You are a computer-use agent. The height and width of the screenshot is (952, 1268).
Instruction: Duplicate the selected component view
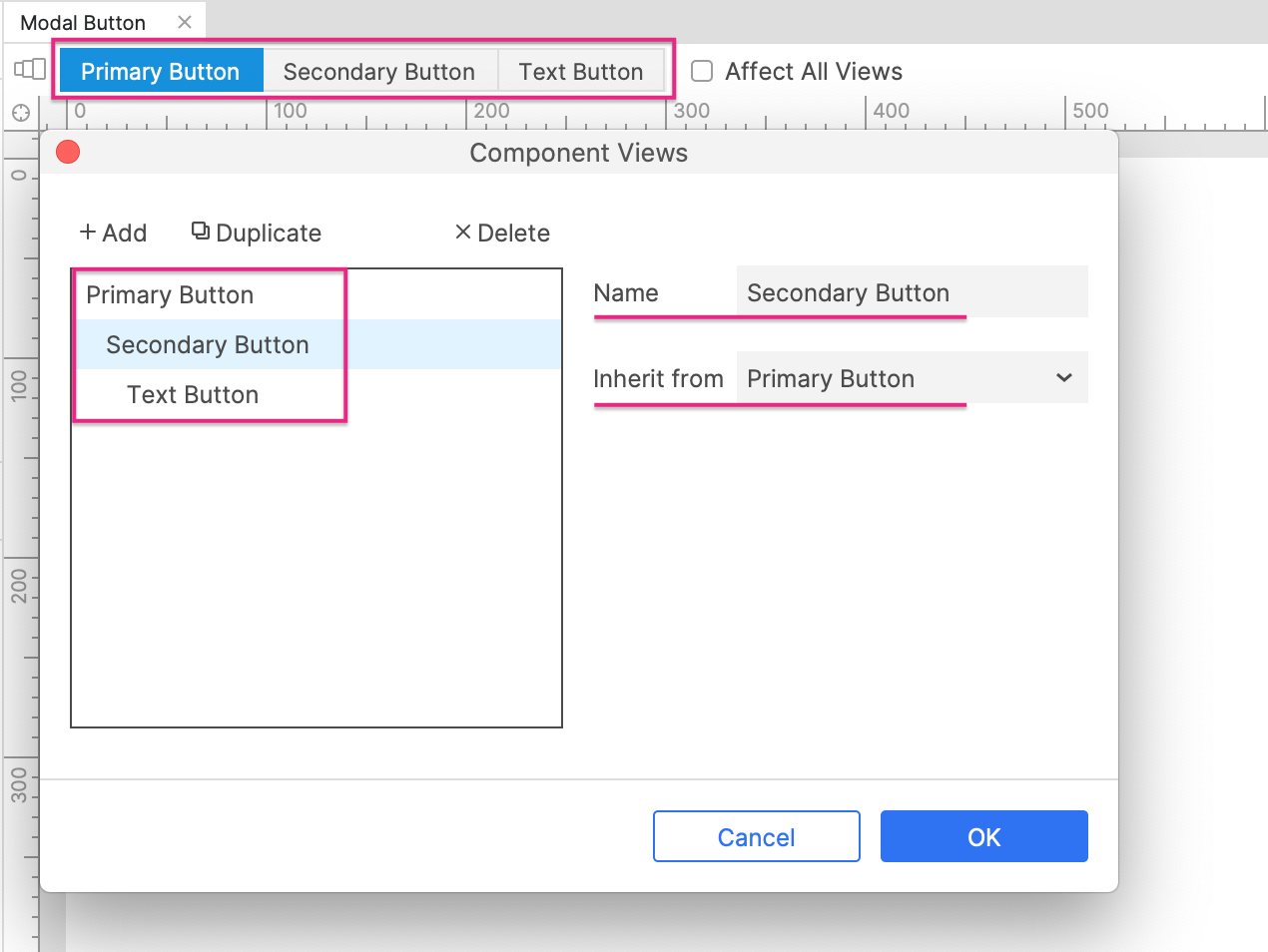tap(257, 233)
